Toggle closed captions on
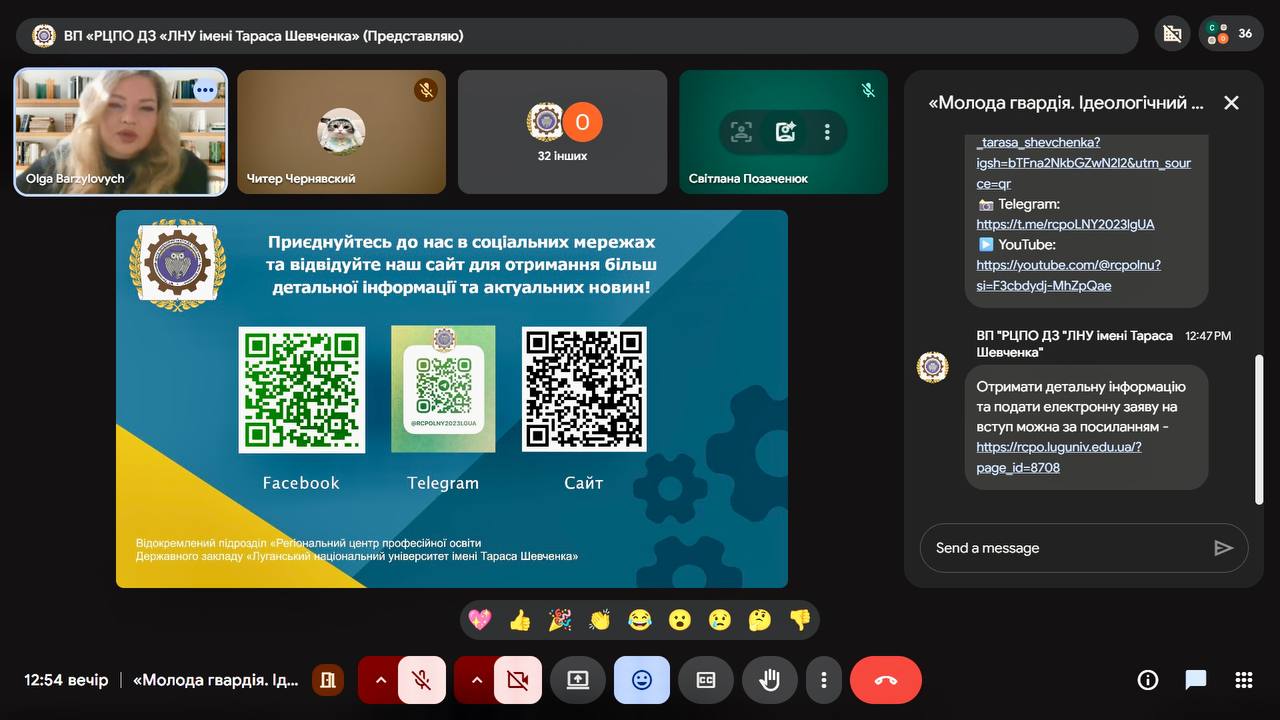The width and height of the screenshot is (1280, 720). (705, 680)
